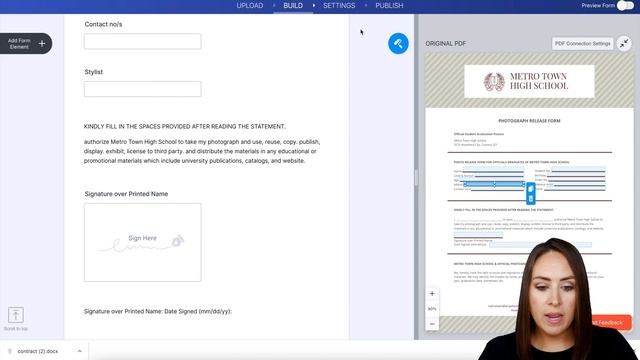Open PDF Connection Settings
This screenshot has height=360, width=640.
582,44
